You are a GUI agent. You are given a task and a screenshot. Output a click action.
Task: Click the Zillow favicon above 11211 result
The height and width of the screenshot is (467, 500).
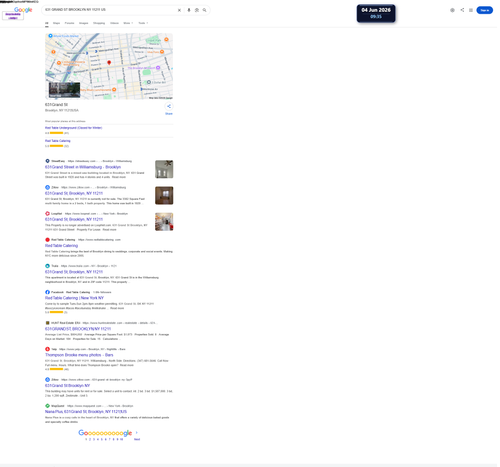[47, 187]
